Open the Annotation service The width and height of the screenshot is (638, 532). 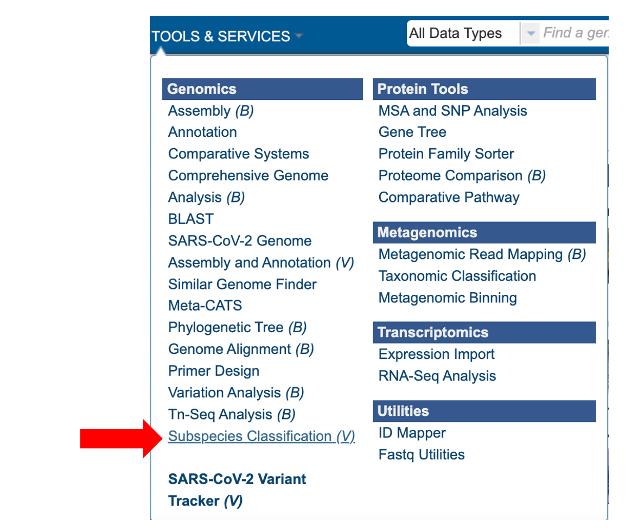[202, 132]
